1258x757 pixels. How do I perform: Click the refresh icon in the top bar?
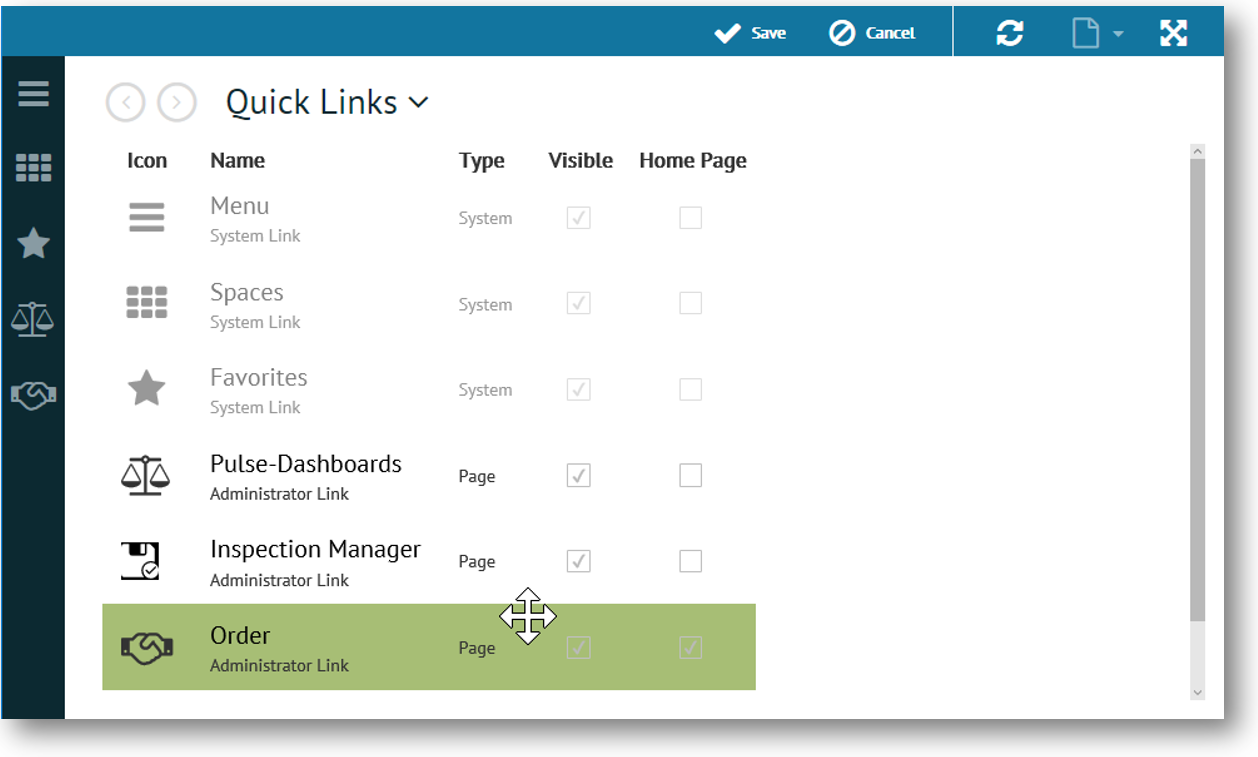(x=1010, y=33)
